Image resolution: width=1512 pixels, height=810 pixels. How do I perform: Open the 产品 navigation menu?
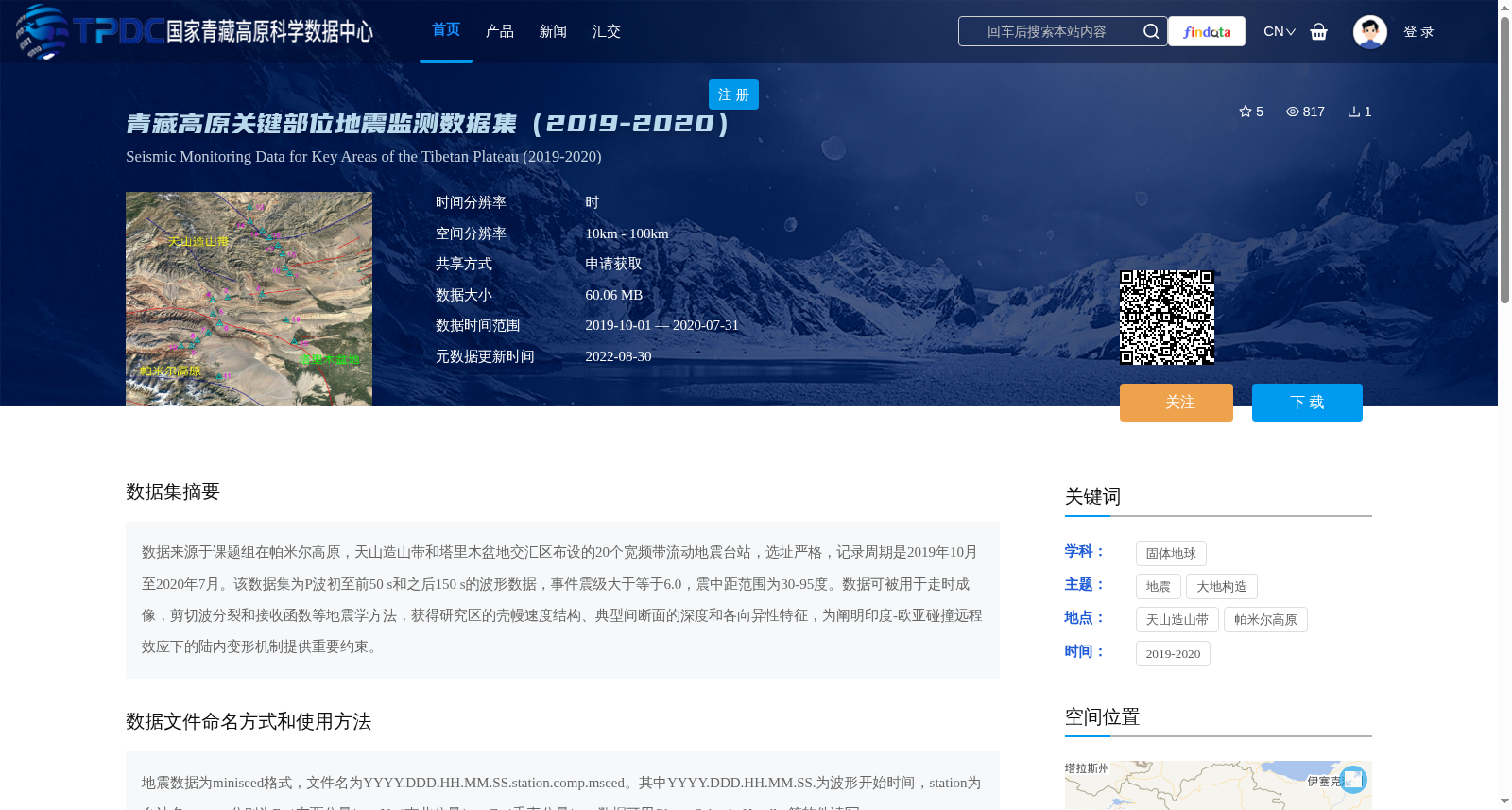[500, 31]
